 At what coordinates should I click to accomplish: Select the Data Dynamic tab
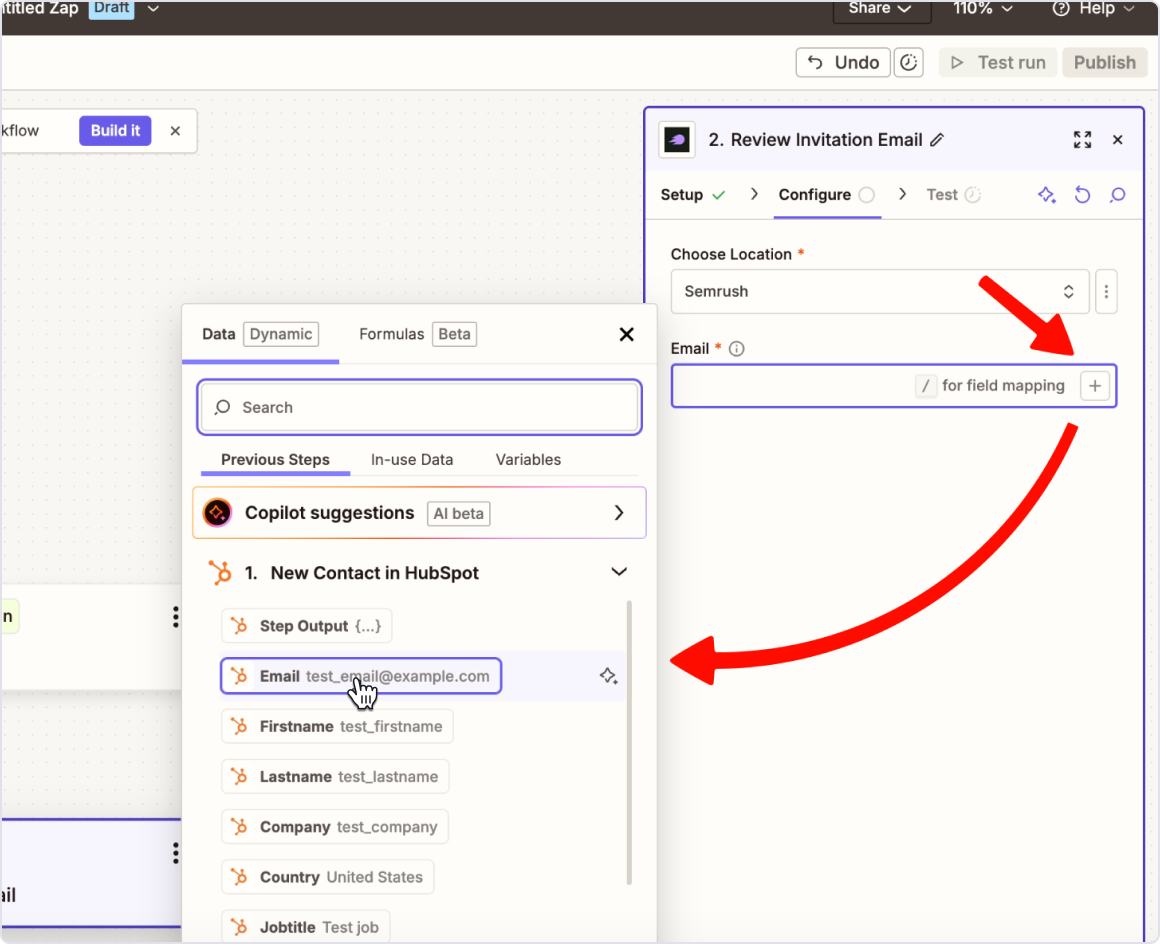point(260,334)
